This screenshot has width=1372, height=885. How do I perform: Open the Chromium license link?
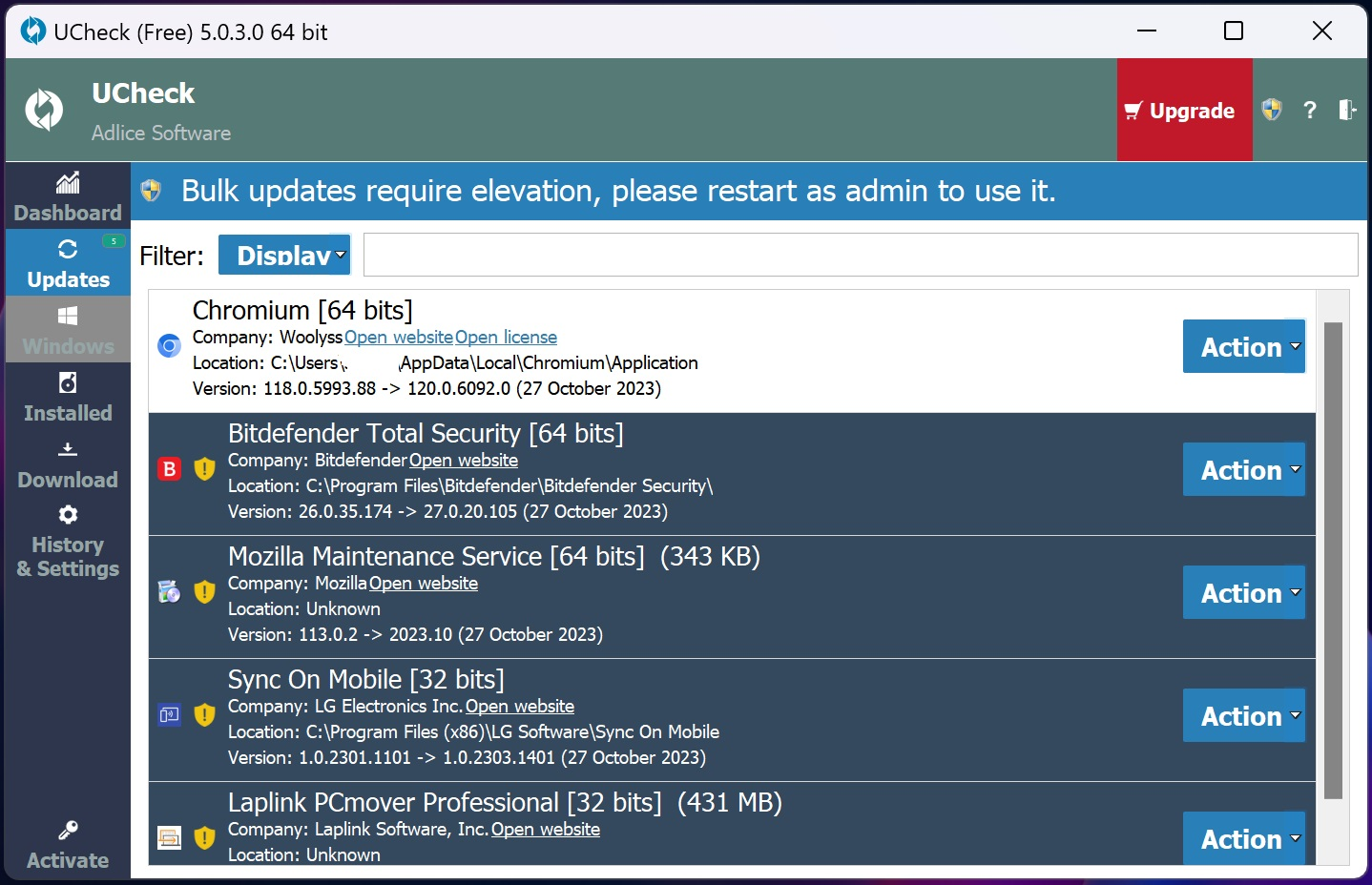[x=506, y=337]
